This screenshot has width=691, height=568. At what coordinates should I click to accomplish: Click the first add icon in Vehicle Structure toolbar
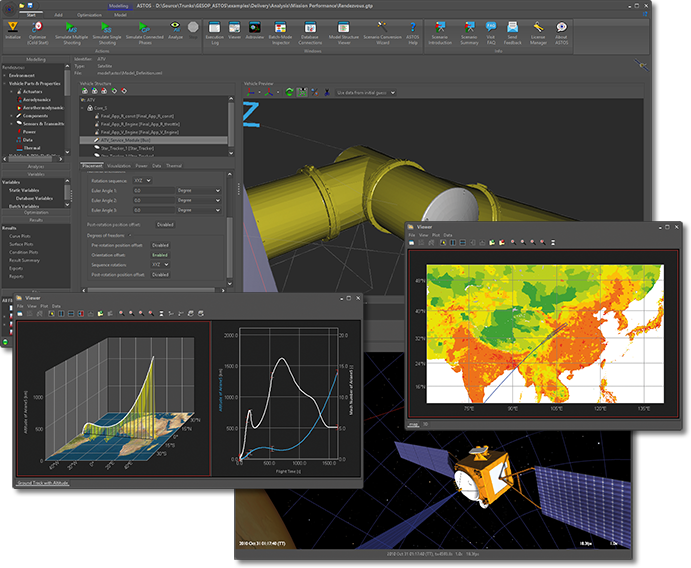tap(85, 91)
